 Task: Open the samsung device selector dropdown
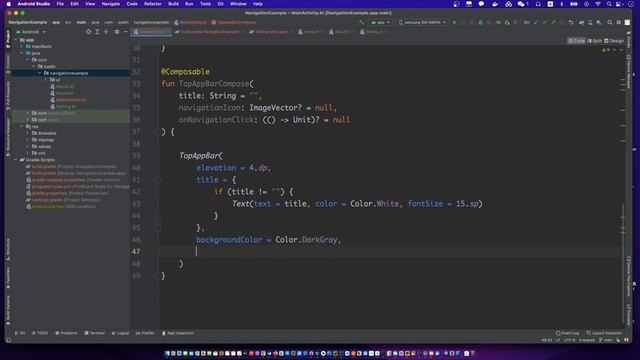click(x=422, y=22)
